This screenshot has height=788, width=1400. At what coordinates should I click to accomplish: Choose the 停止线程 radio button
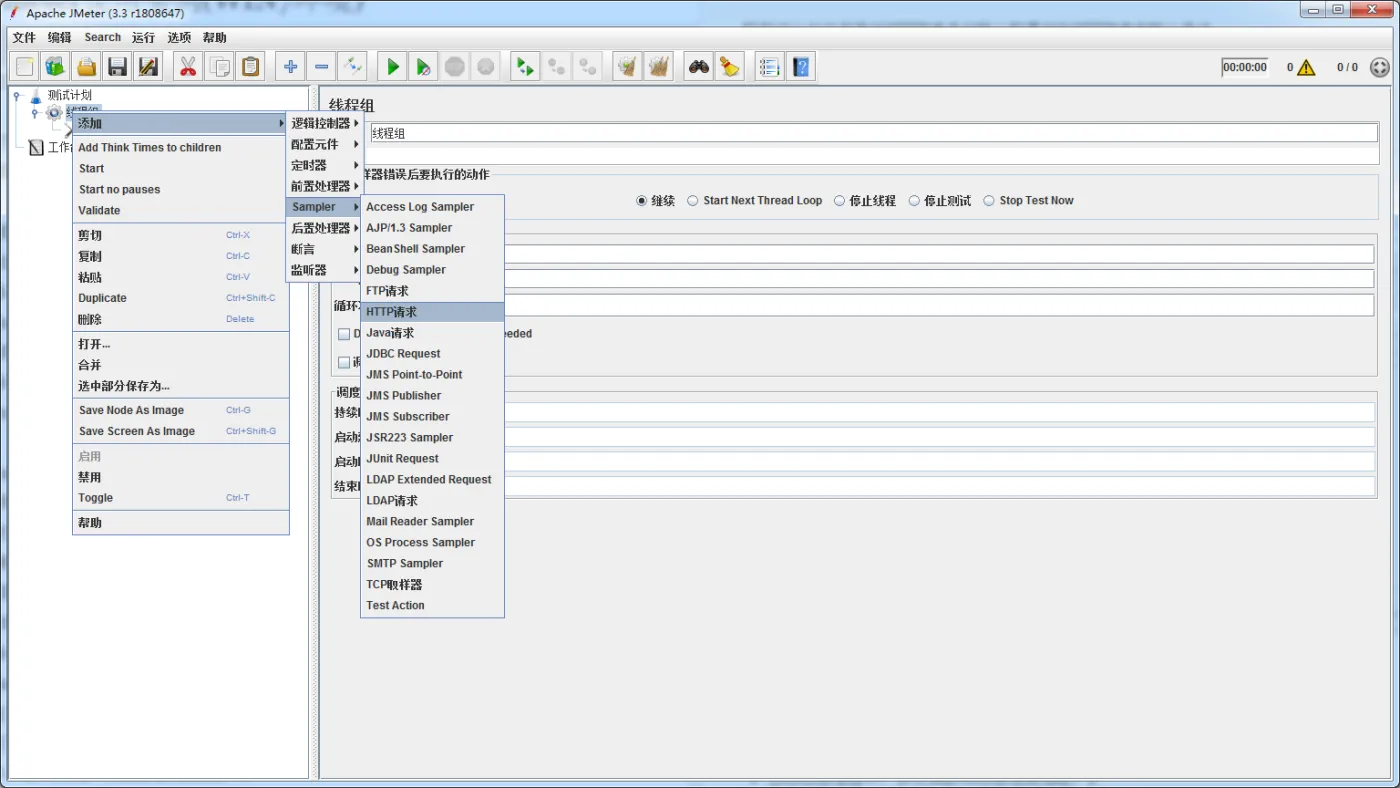[839, 201]
